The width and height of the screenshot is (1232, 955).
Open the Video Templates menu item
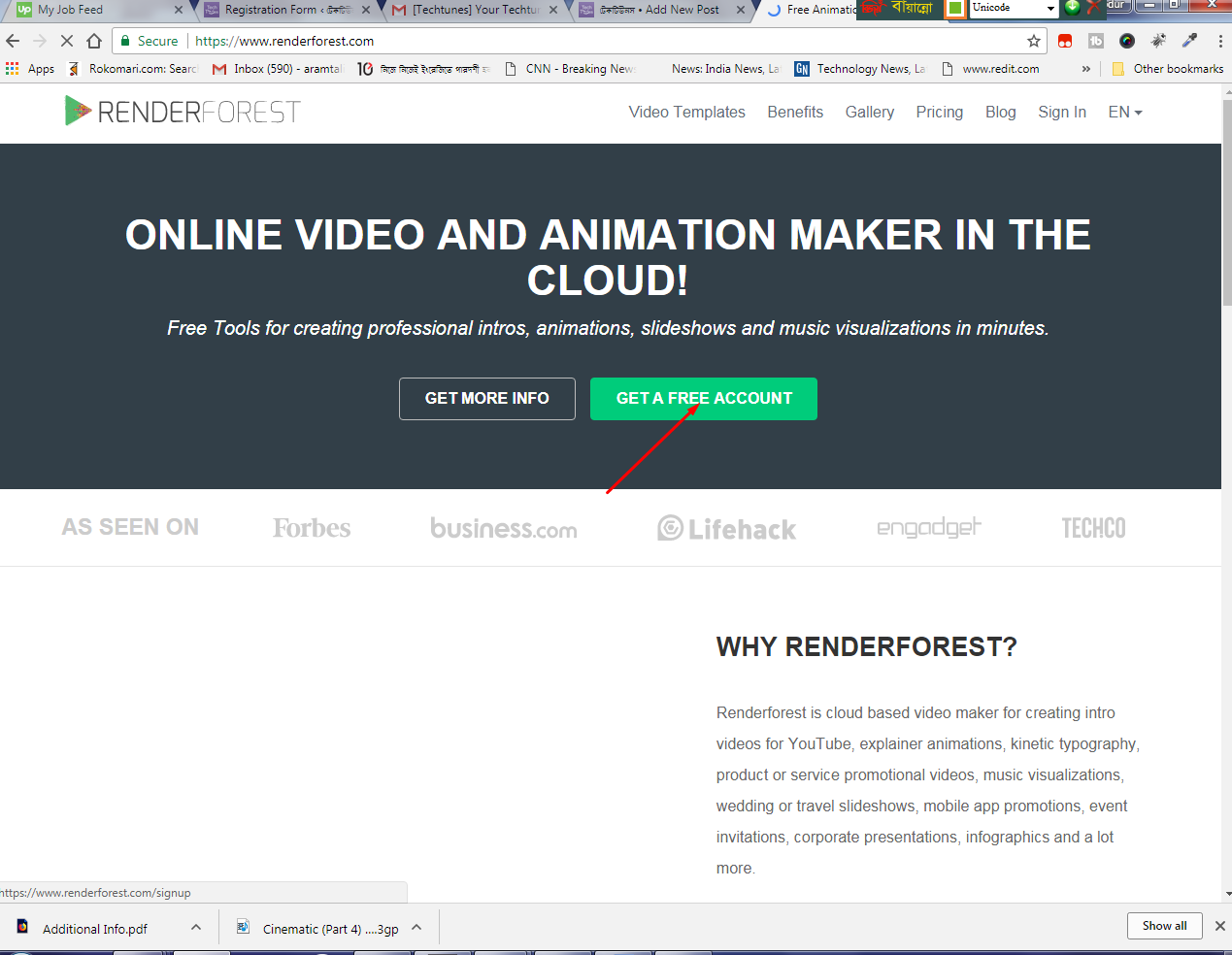coord(686,113)
